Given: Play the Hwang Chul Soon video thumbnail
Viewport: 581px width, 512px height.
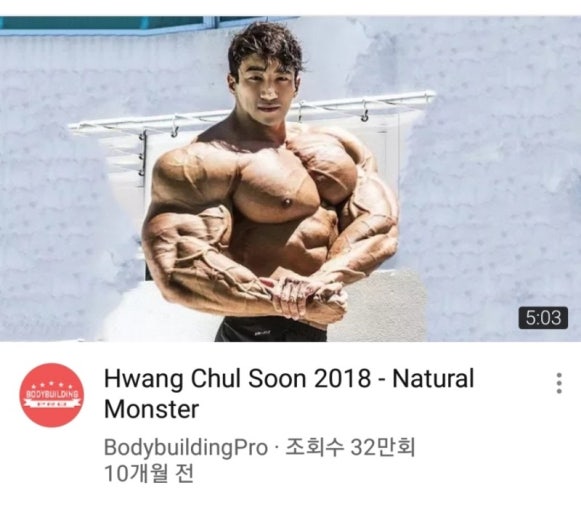Looking at the screenshot, I should (290, 179).
